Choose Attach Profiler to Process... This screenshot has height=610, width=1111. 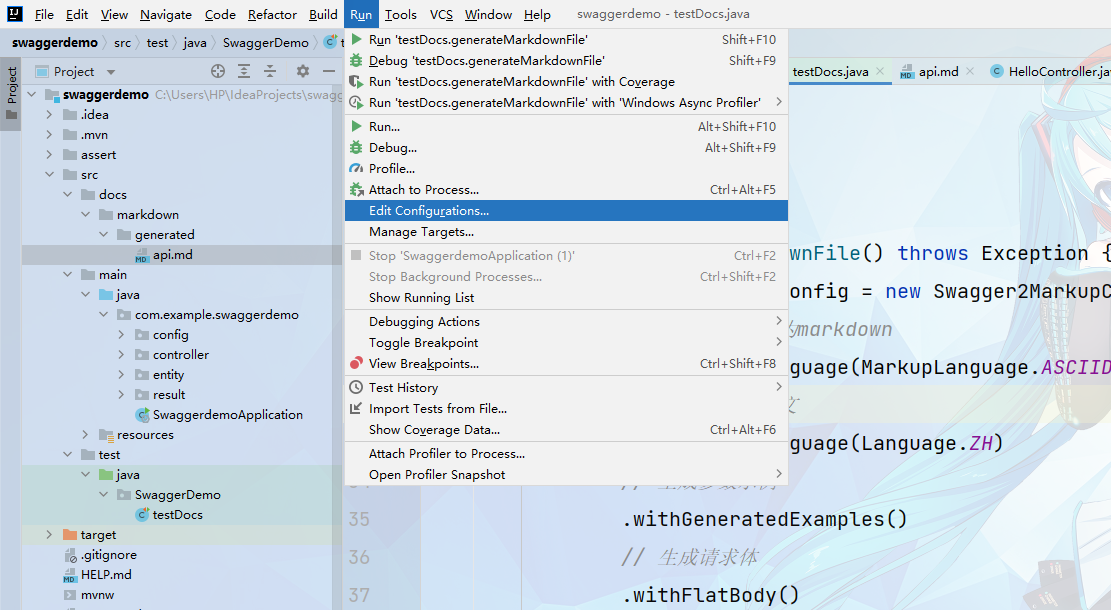pyautogui.click(x=566, y=453)
